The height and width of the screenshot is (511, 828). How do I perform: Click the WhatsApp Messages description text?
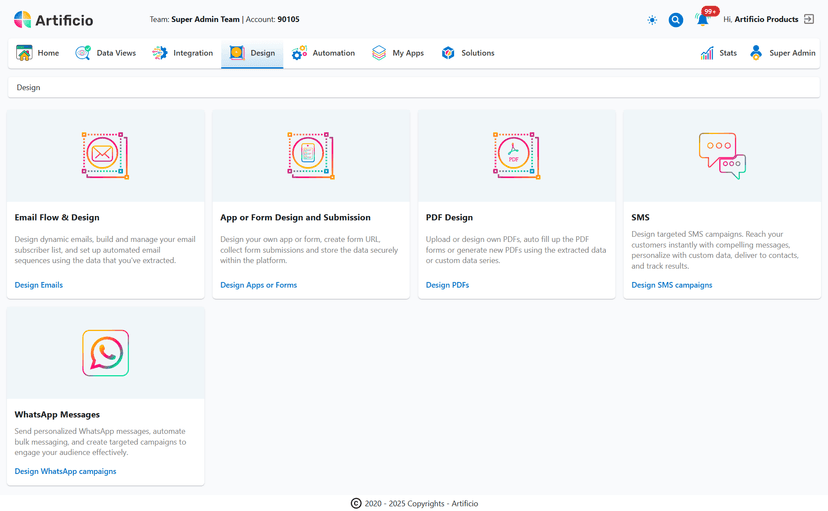(100, 442)
